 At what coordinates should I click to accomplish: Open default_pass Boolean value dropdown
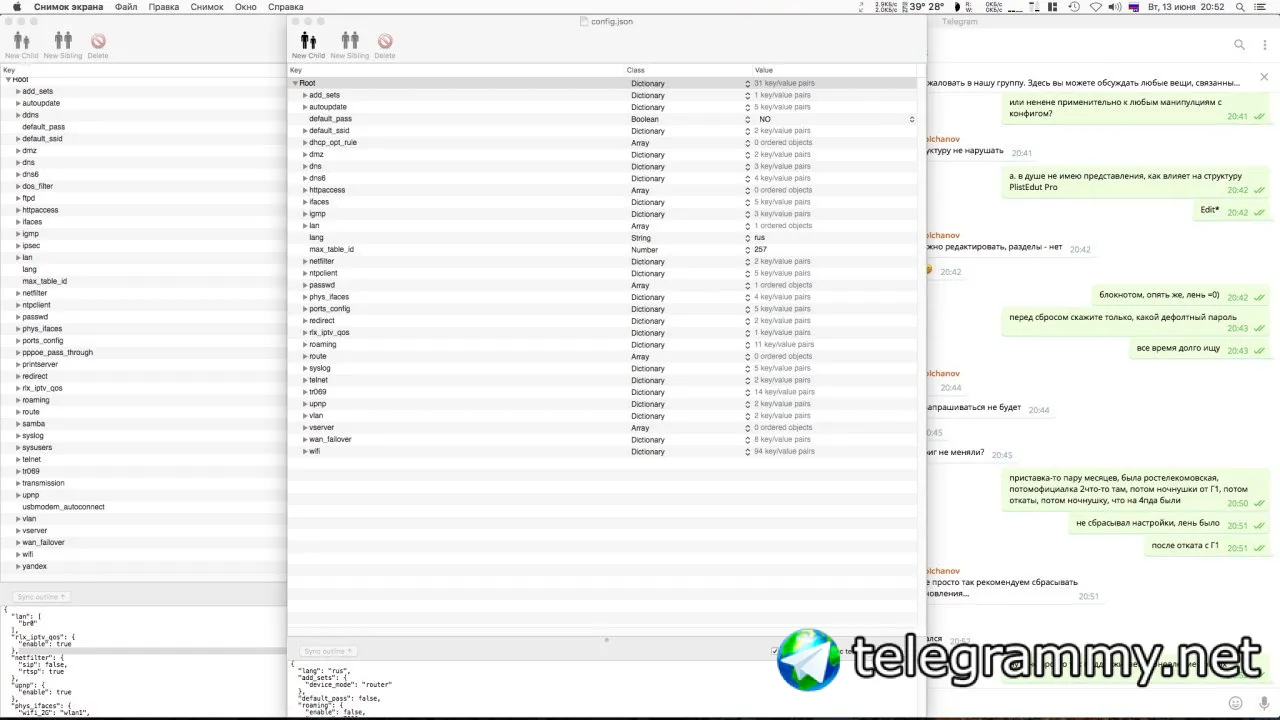click(x=912, y=119)
